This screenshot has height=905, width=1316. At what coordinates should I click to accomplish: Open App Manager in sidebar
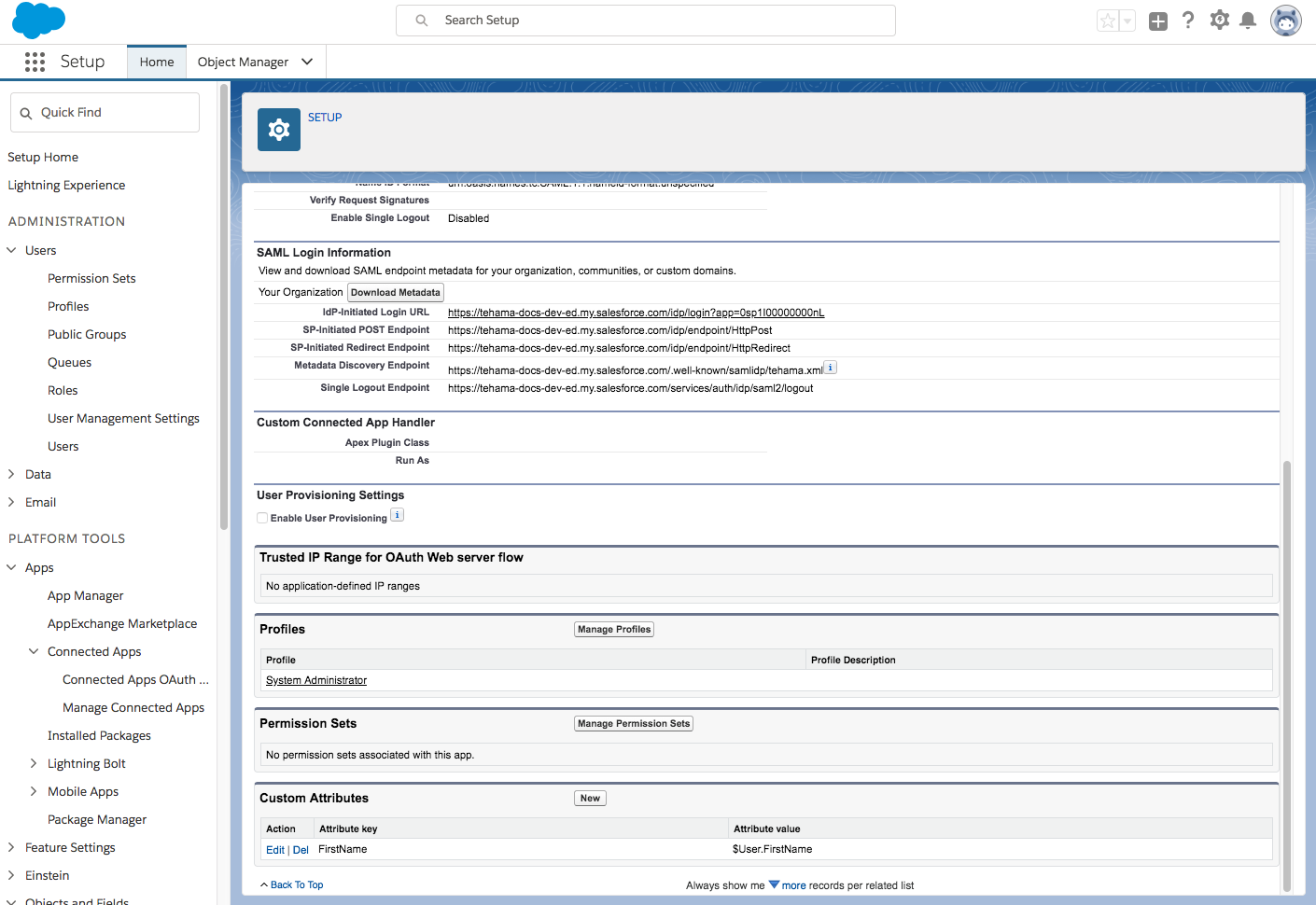point(86,595)
